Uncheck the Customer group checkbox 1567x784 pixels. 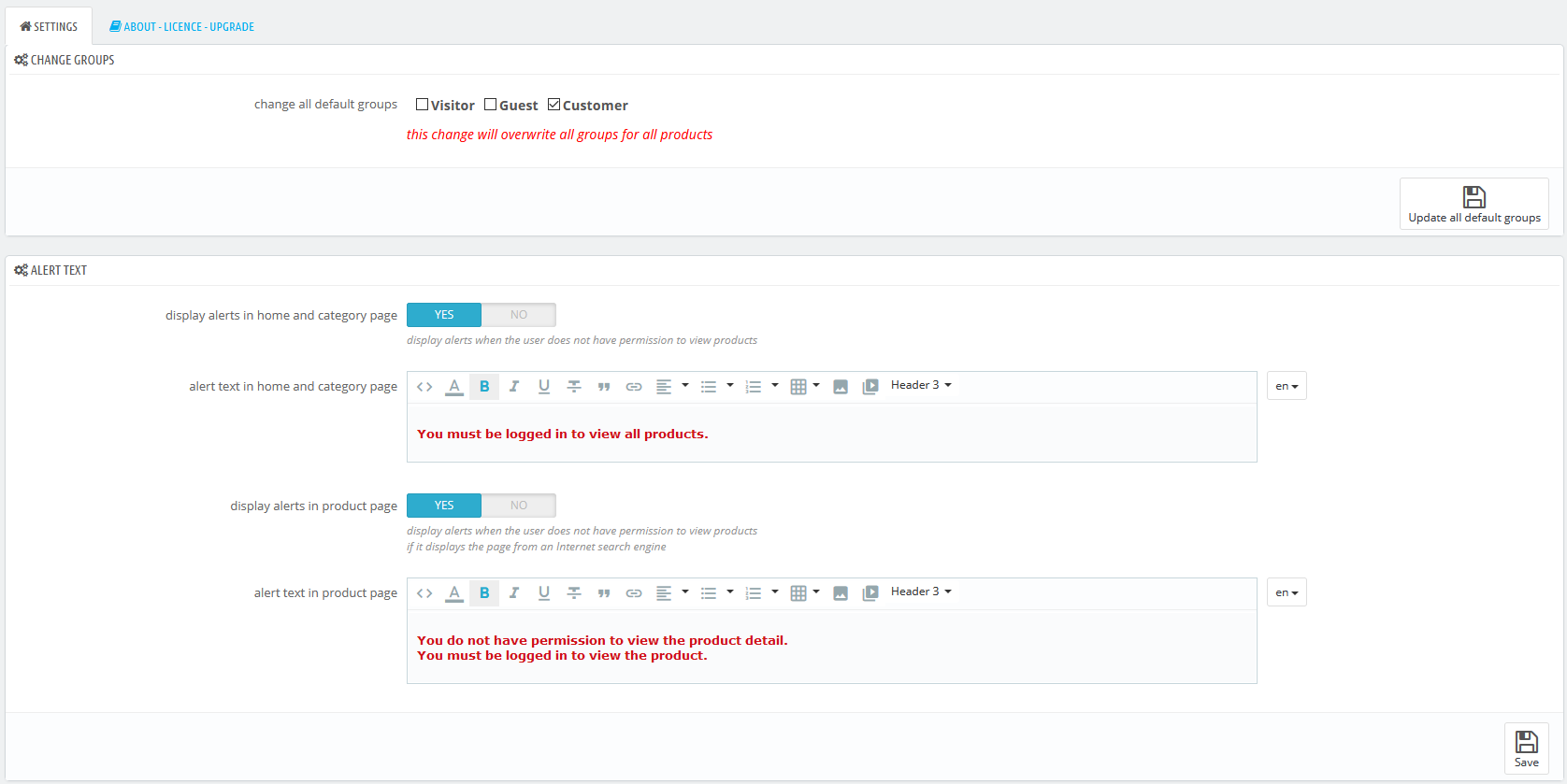[553, 105]
